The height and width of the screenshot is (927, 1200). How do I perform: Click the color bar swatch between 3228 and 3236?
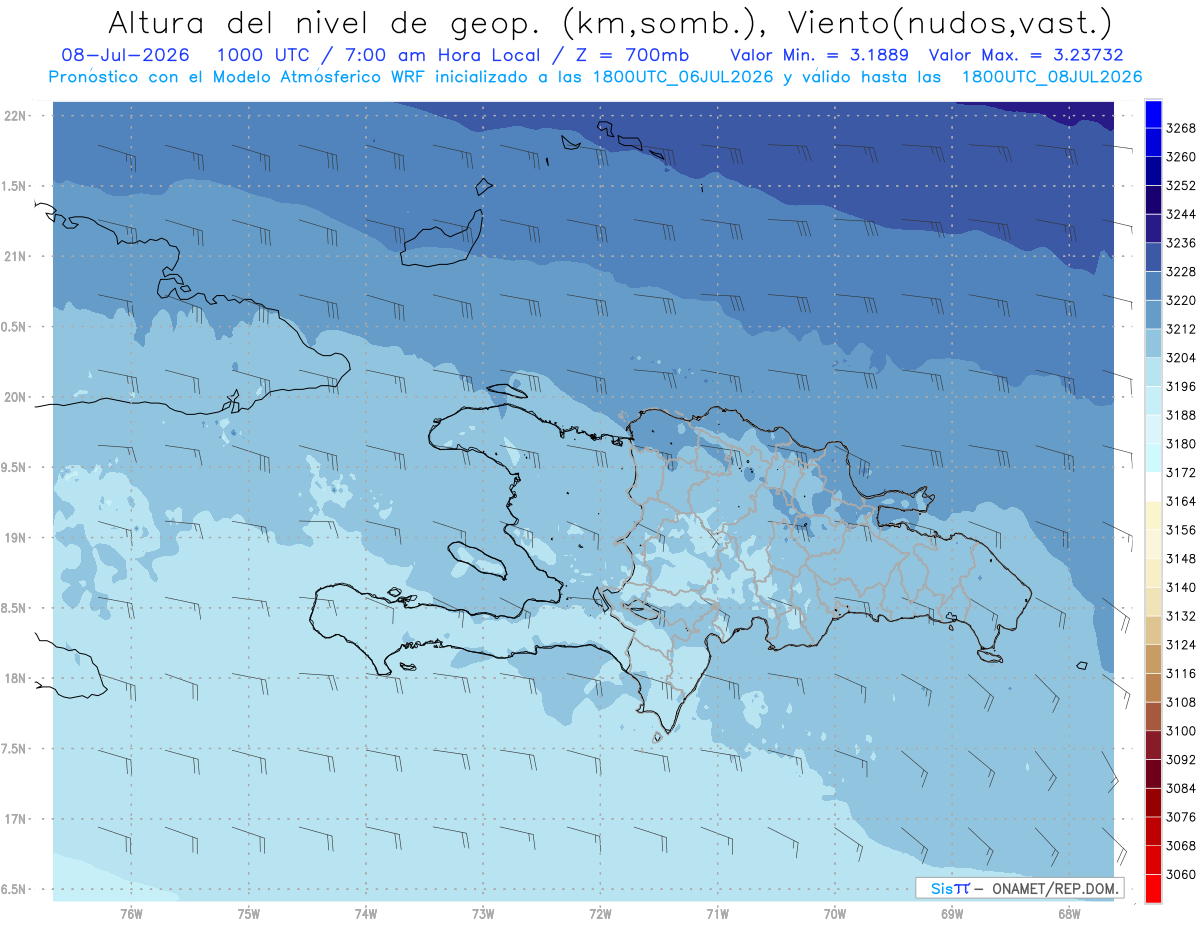point(1153,258)
